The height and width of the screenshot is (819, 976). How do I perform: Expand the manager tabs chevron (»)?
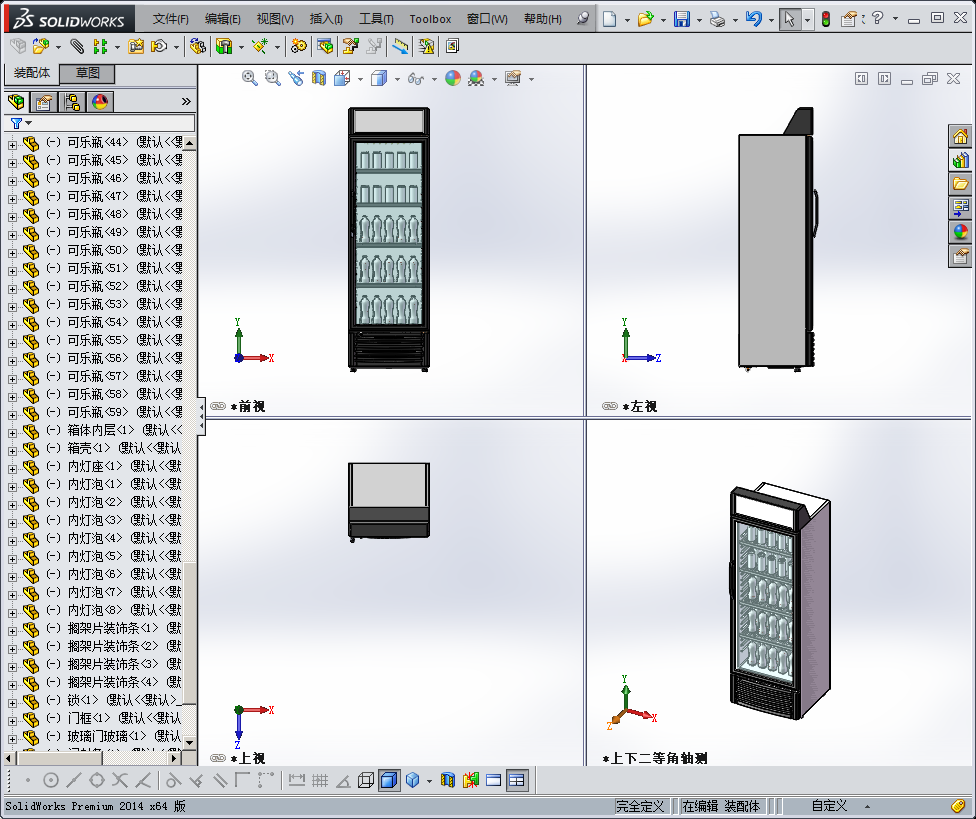tap(185, 101)
